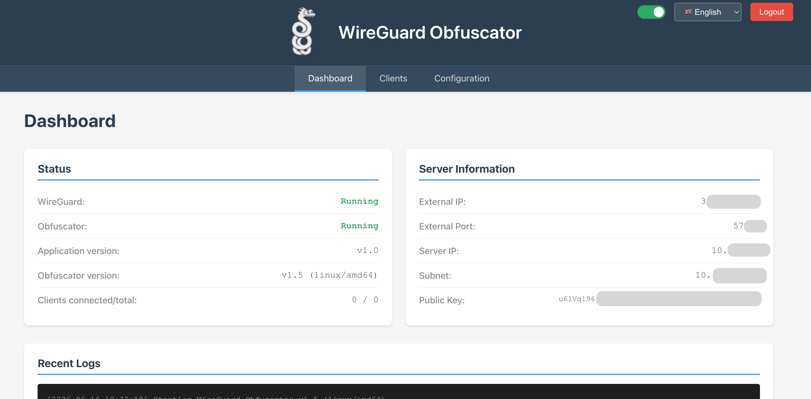811x399 pixels.
Task: Click the Obfuscator version: label
Action: point(79,276)
